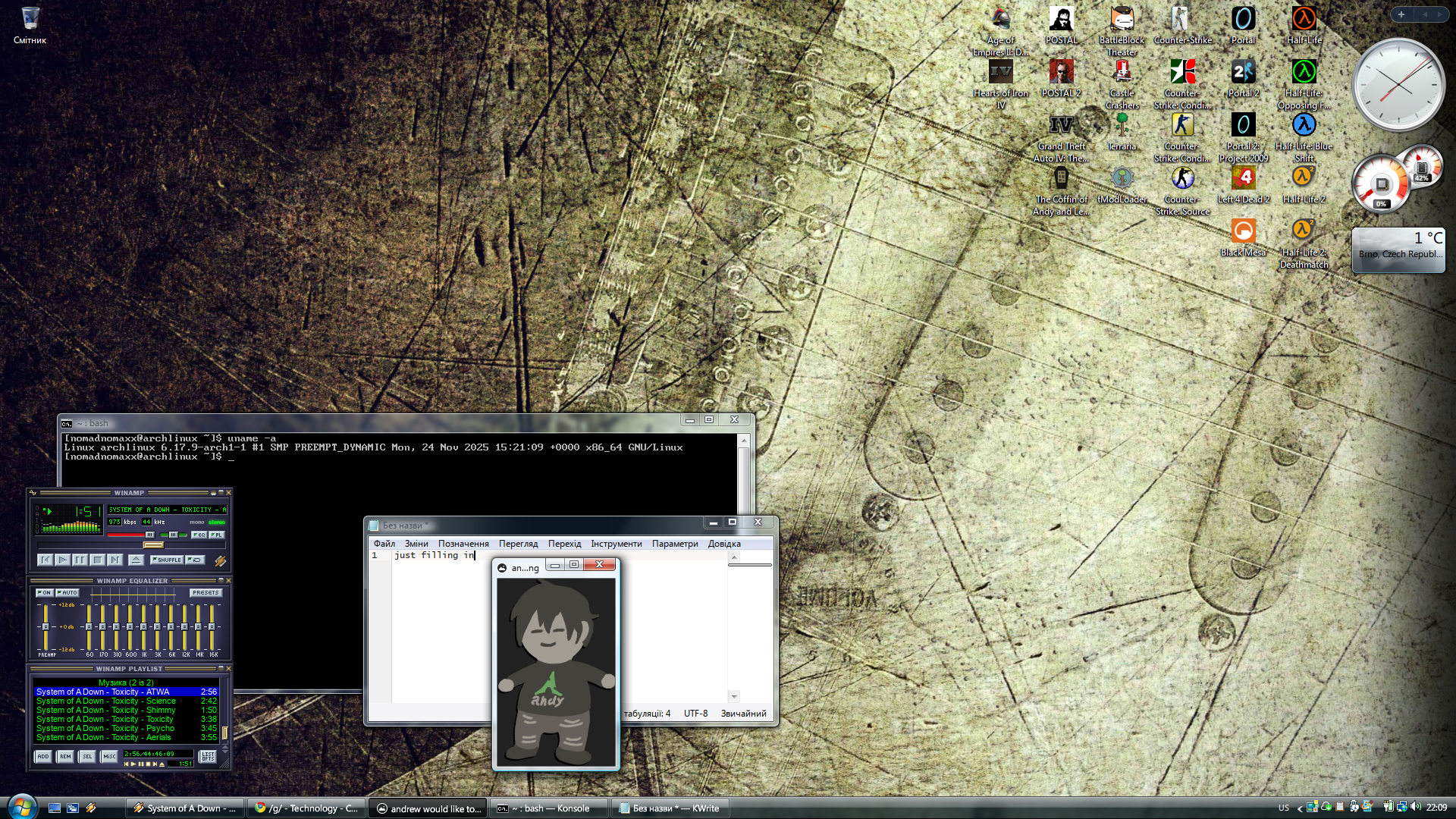Click Winamp's eject/open file button
Viewport: 1456px width, 819px height.
coord(136,560)
